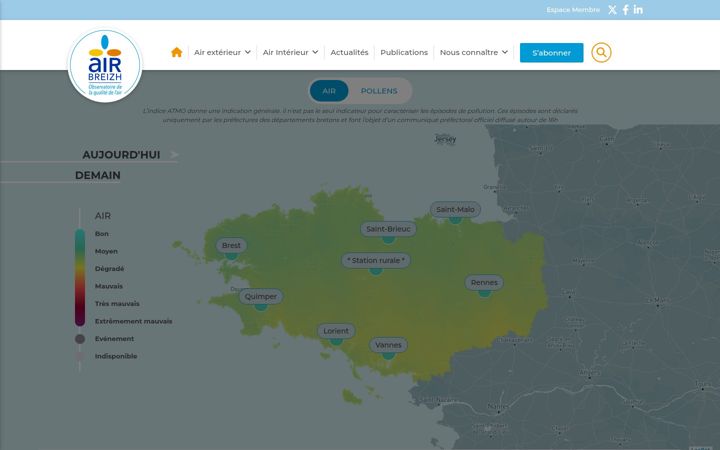Show DEMAIN forecast tab
The width and height of the screenshot is (720, 450).
tap(98, 175)
